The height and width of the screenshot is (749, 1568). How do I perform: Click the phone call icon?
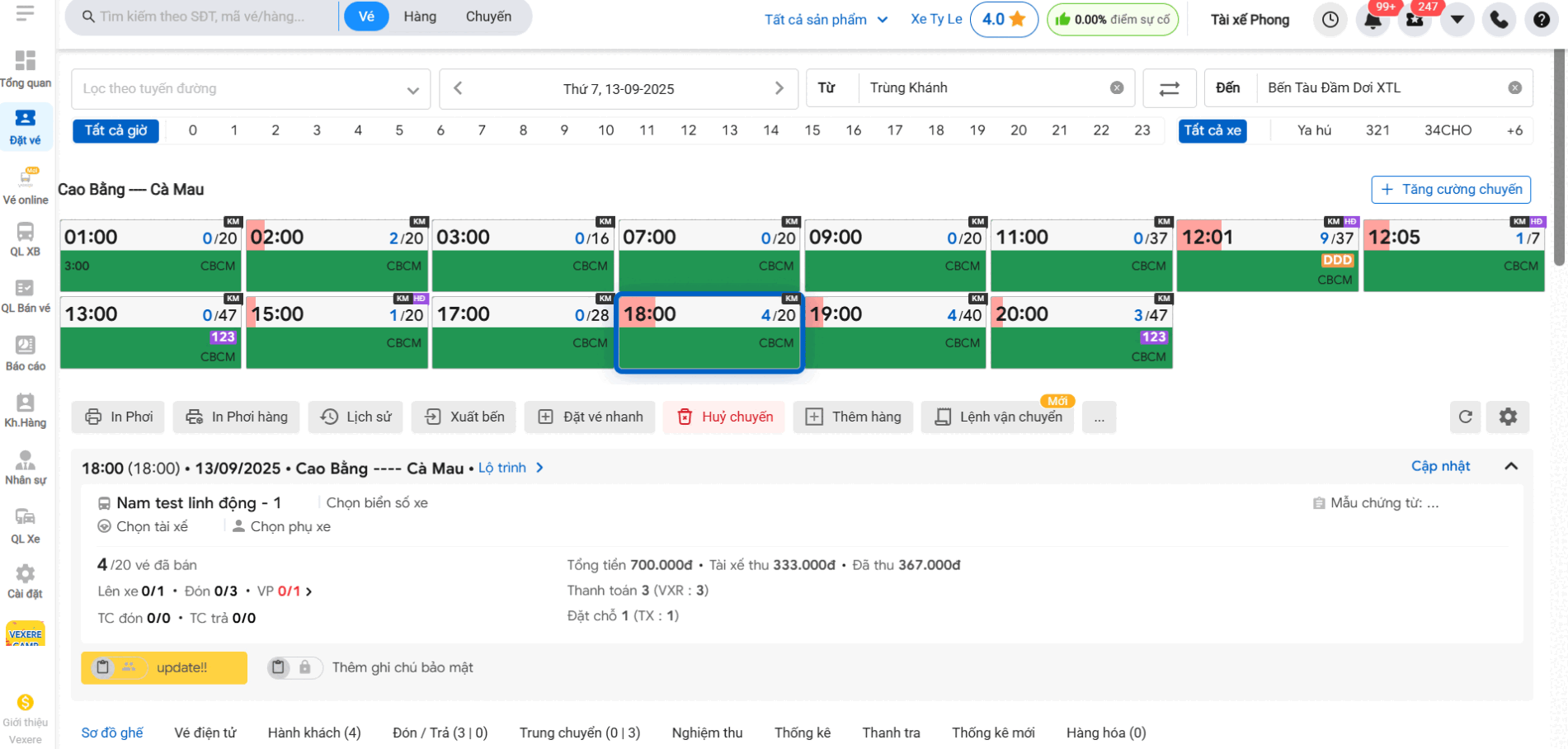[x=1499, y=20]
